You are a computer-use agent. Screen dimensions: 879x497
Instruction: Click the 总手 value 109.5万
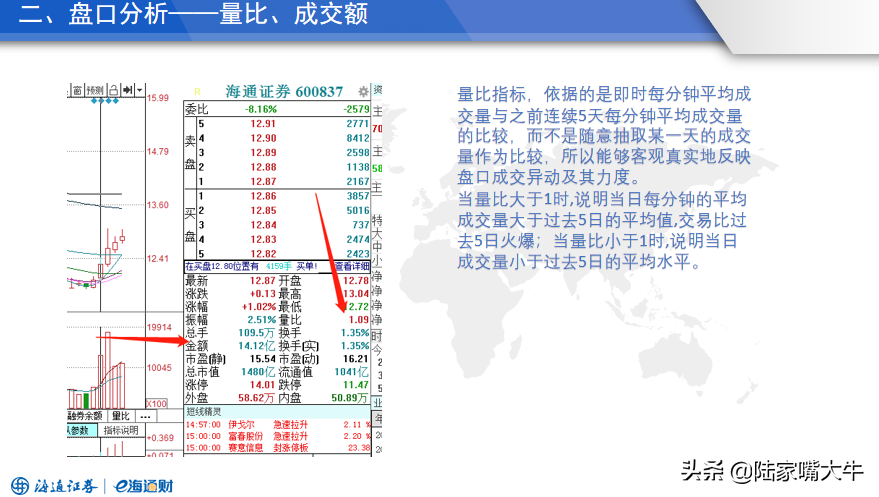(257, 333)
